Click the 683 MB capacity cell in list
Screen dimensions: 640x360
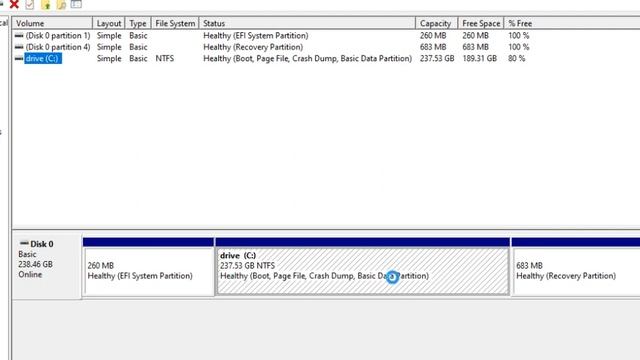point(433,47)
